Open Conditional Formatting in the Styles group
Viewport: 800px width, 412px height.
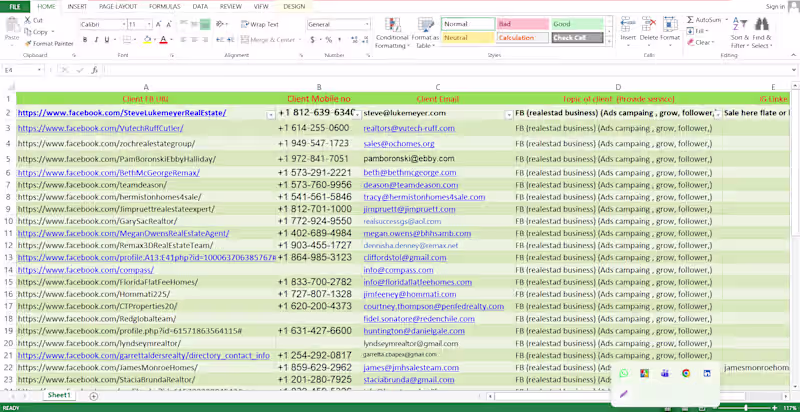pyautogui.click(x=392, y=33)
